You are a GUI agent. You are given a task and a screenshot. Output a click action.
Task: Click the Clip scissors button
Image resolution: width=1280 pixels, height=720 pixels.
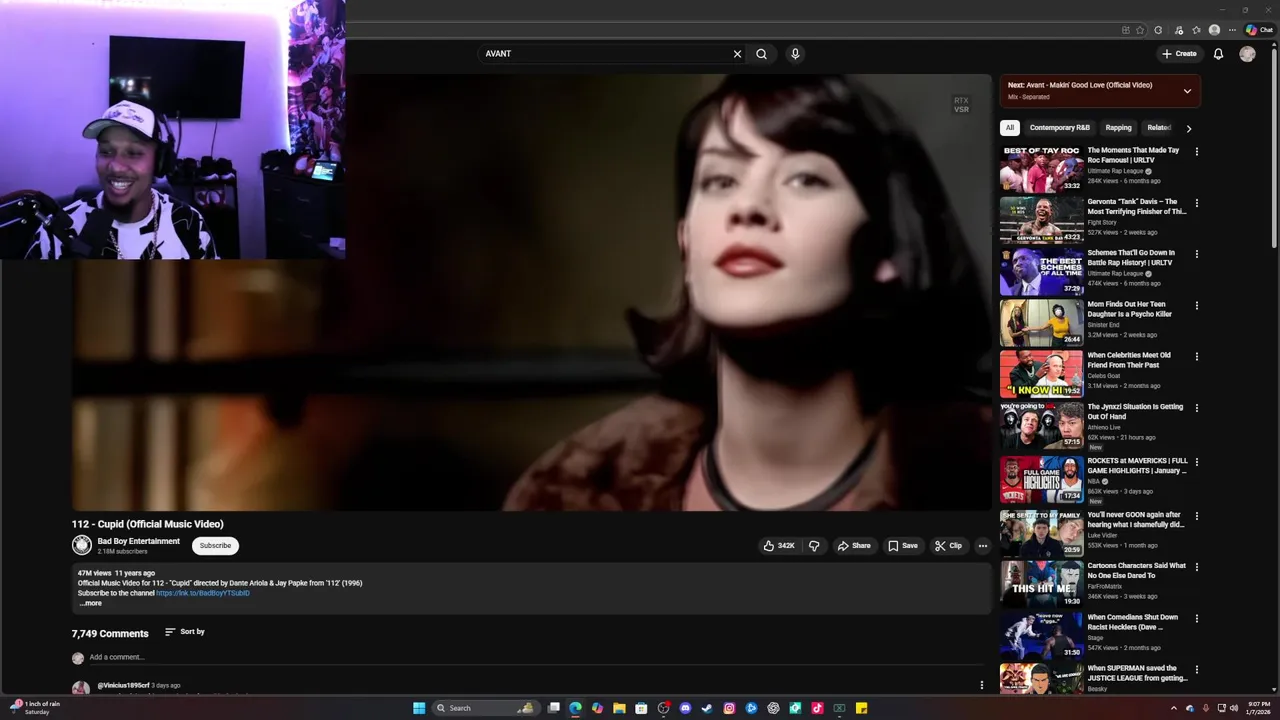point(948,546)
